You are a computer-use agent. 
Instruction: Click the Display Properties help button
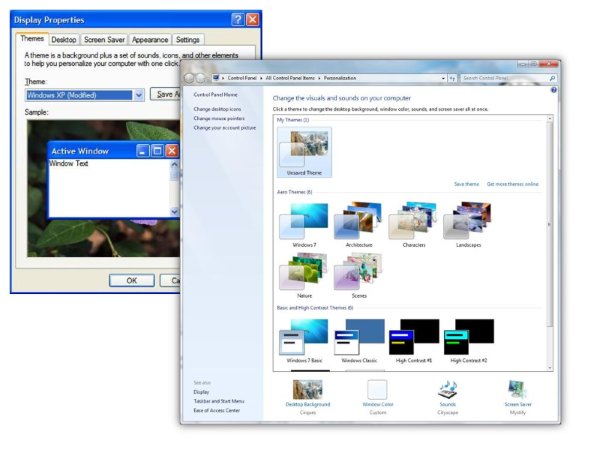237,19
